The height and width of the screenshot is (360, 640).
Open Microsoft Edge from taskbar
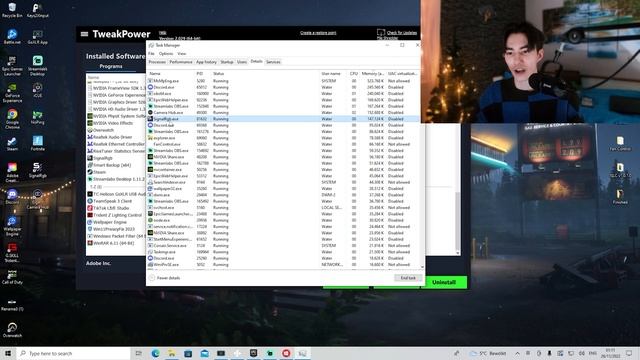[155, 353]
